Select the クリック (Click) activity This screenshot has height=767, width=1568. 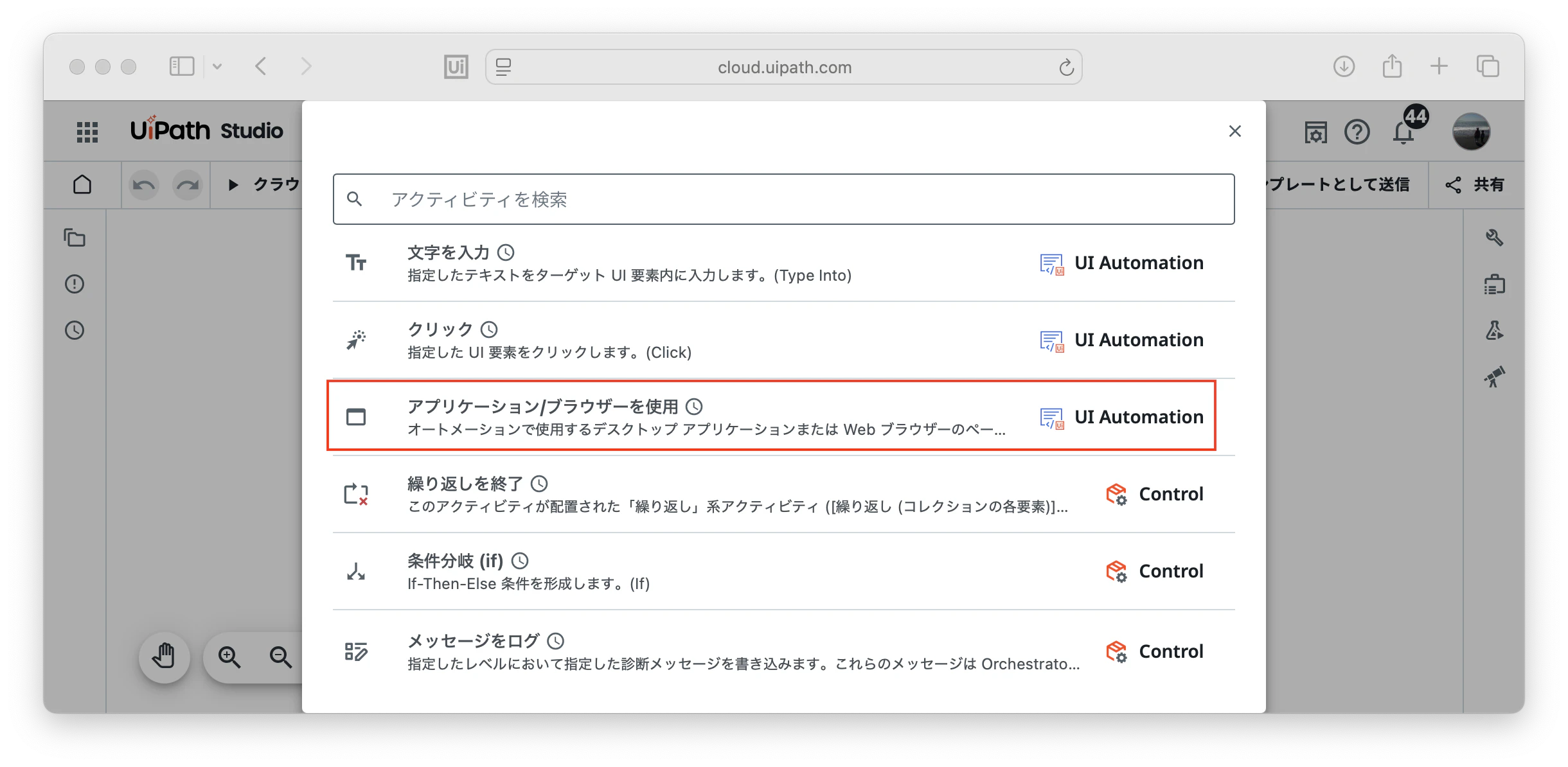coord(783,340)
